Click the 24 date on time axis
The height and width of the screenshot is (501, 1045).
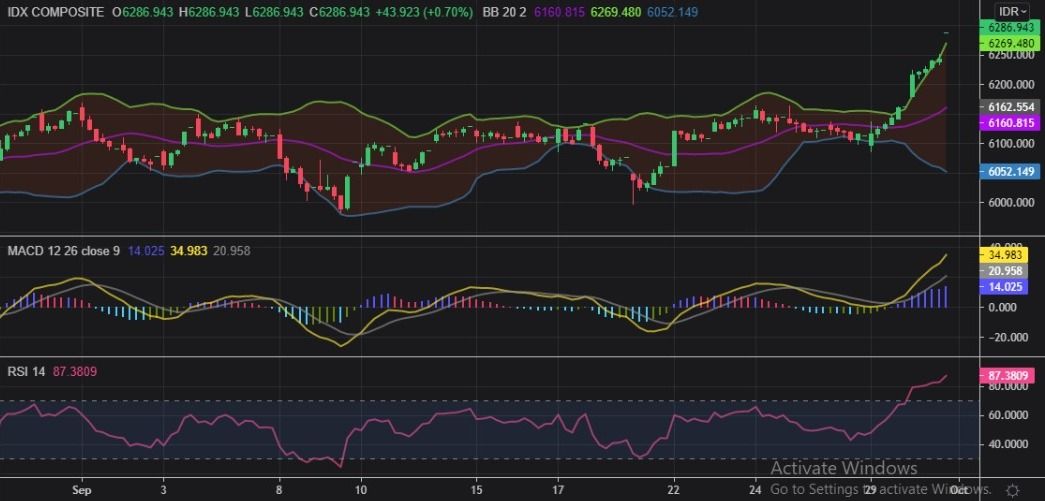(757, 490)
